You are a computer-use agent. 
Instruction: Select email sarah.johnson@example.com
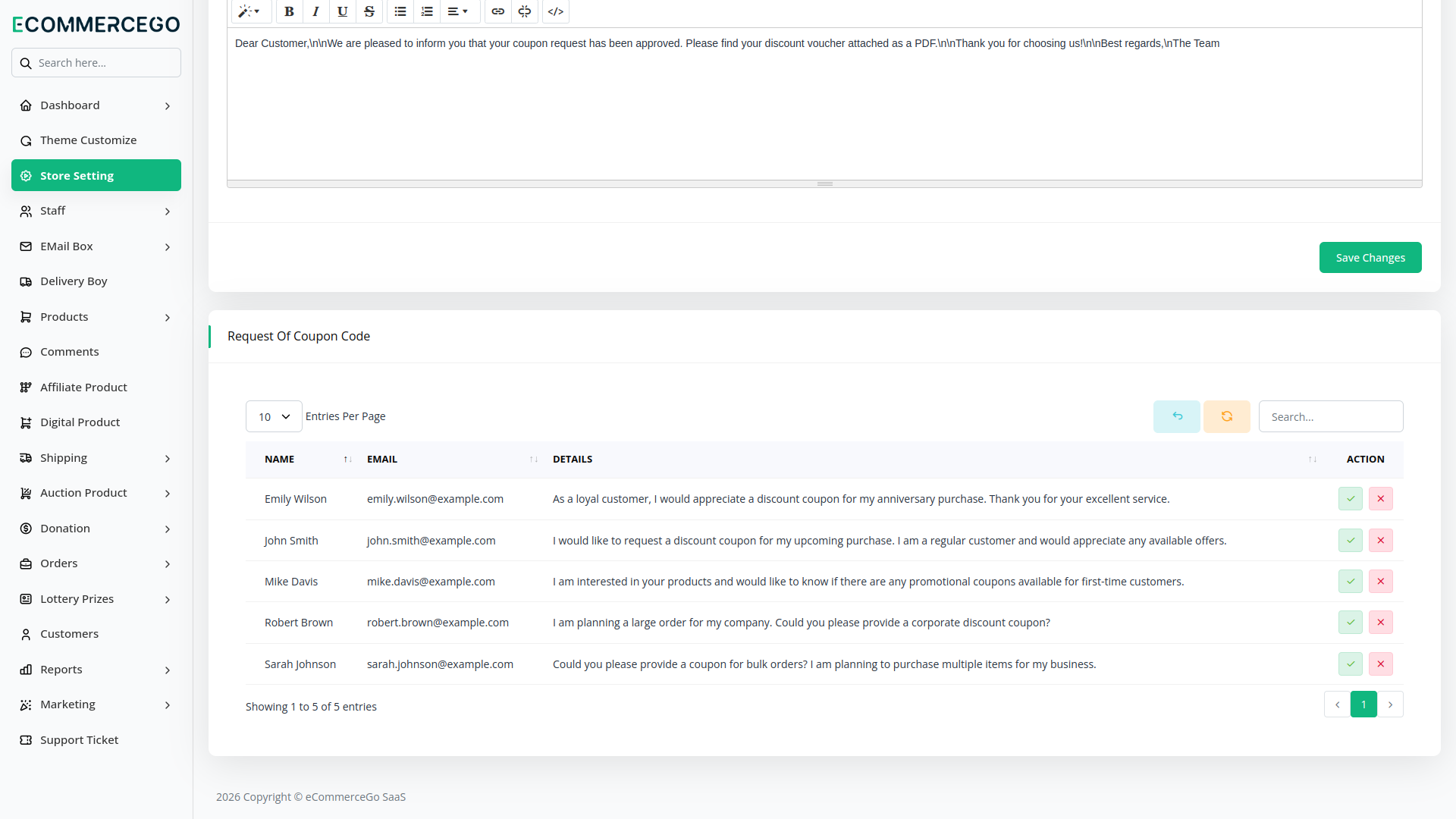coord(440,664)
